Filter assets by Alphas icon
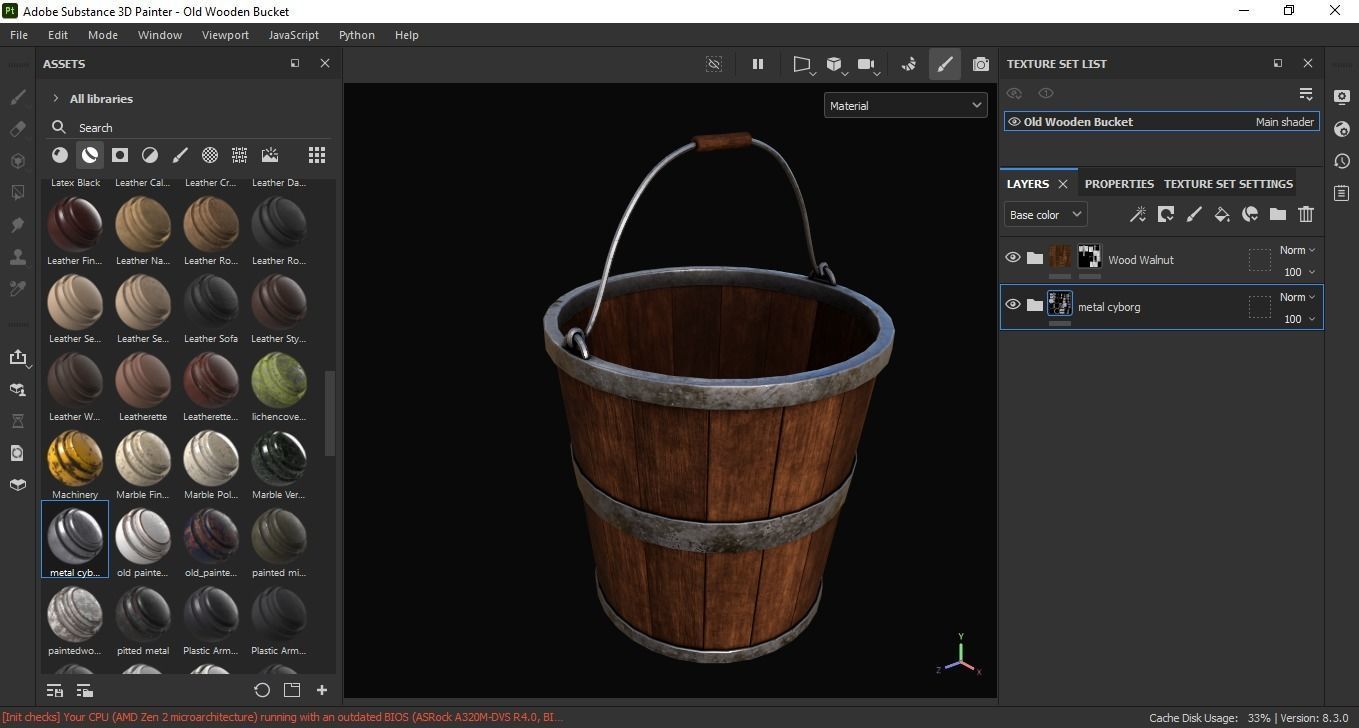 [210, 155]
